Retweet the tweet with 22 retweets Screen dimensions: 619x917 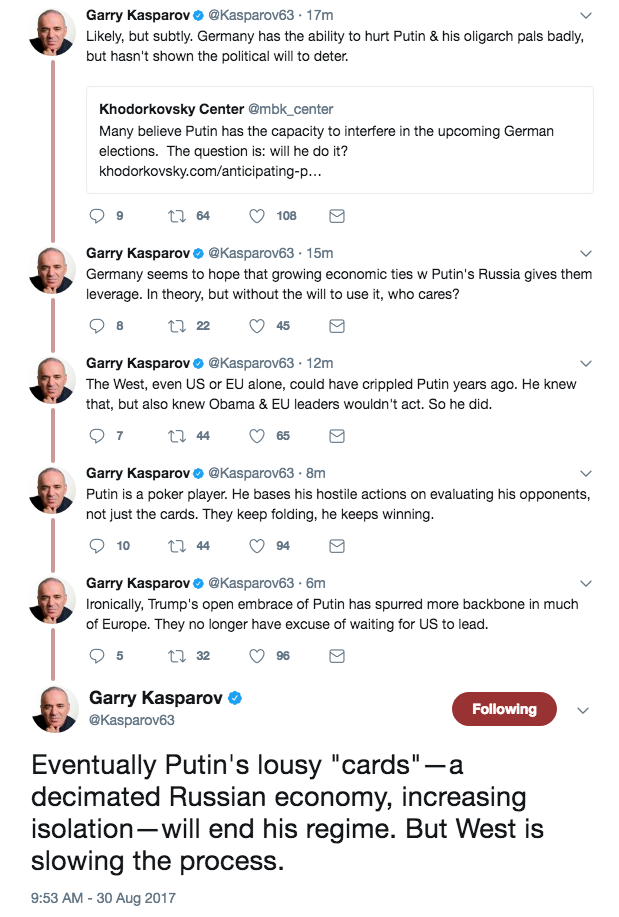177,326
